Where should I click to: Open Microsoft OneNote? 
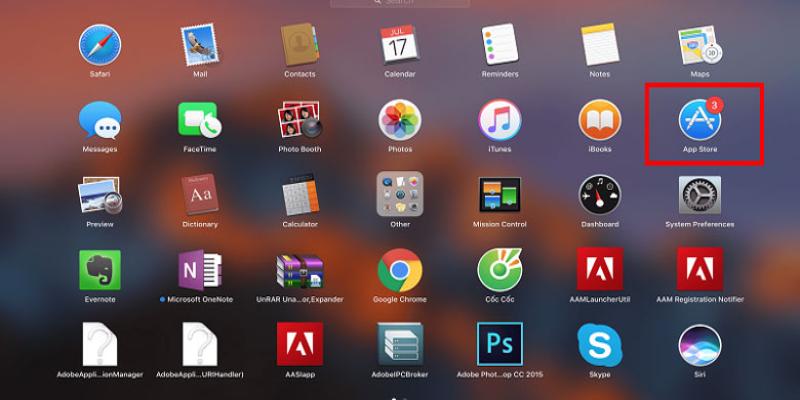(200, 270)
